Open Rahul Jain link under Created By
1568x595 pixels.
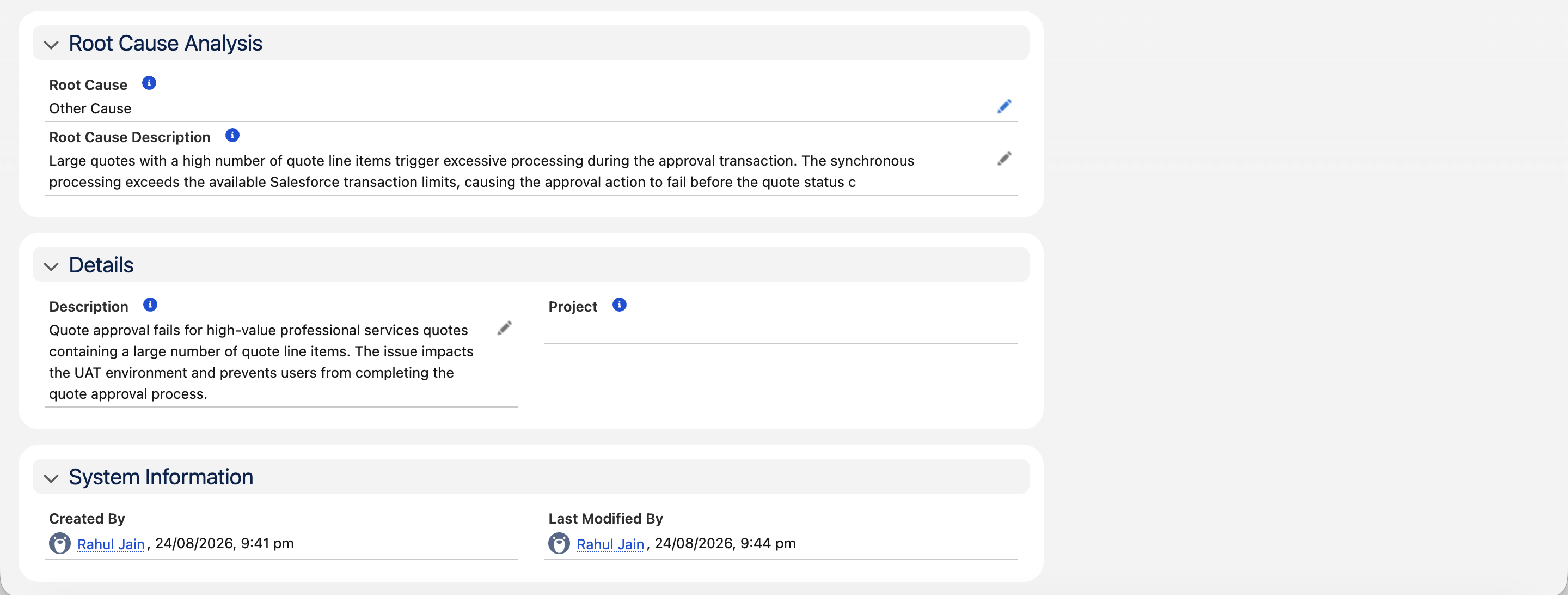coord(111,544)
